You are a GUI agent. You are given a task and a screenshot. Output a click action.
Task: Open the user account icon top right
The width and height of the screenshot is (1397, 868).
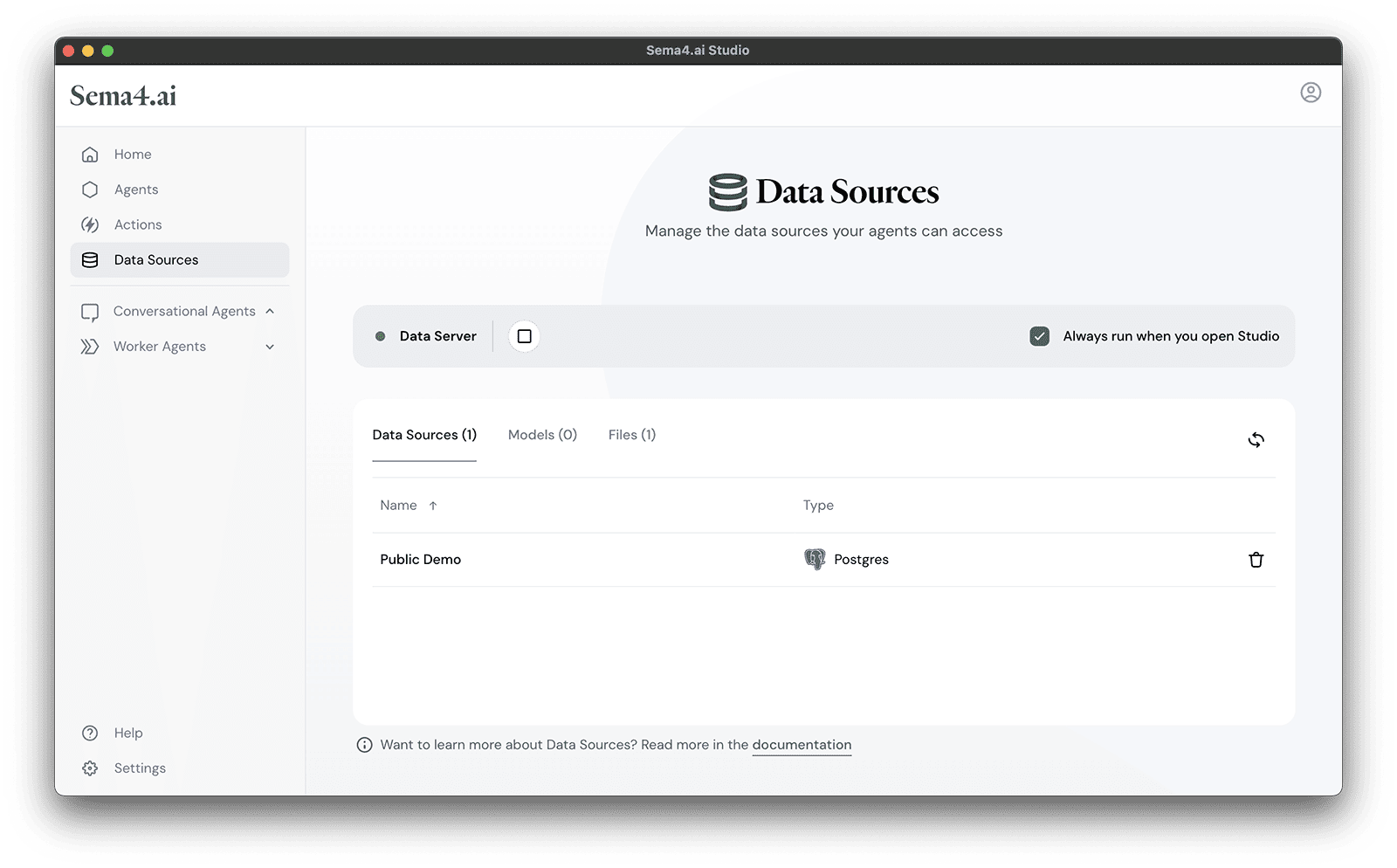pos(1310,94)
